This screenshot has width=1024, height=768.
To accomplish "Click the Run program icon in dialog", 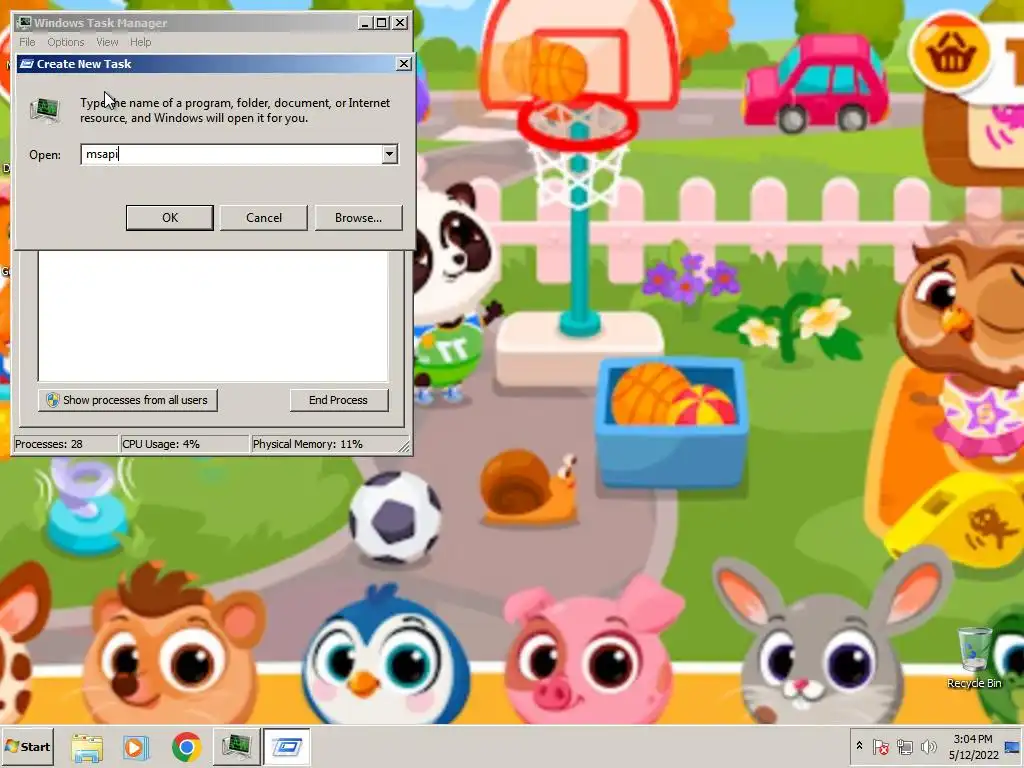I will click(45, 110).
